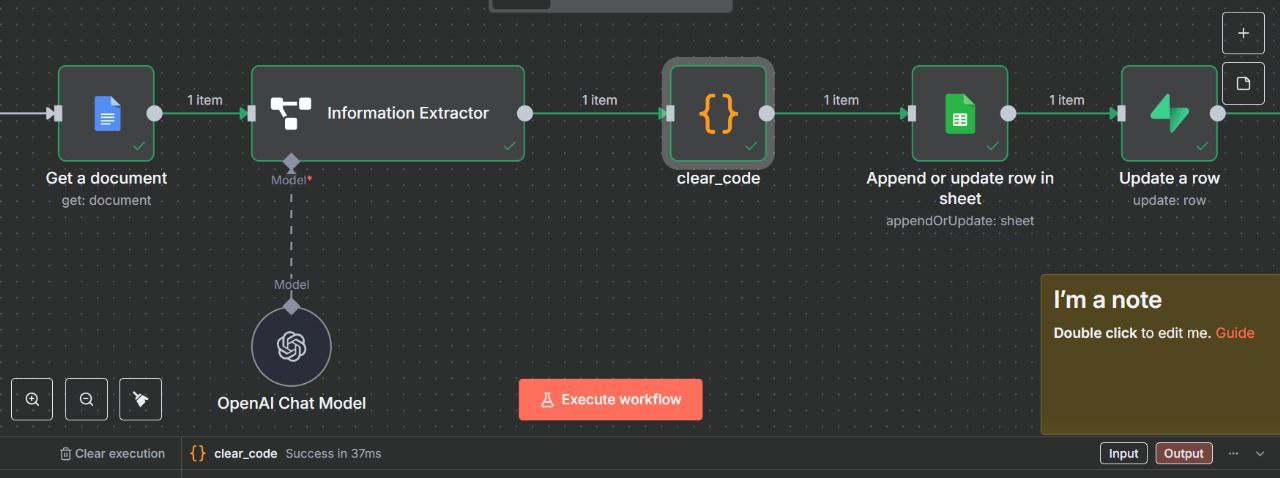Select the Google Sheets append node

tap(959, 113)
